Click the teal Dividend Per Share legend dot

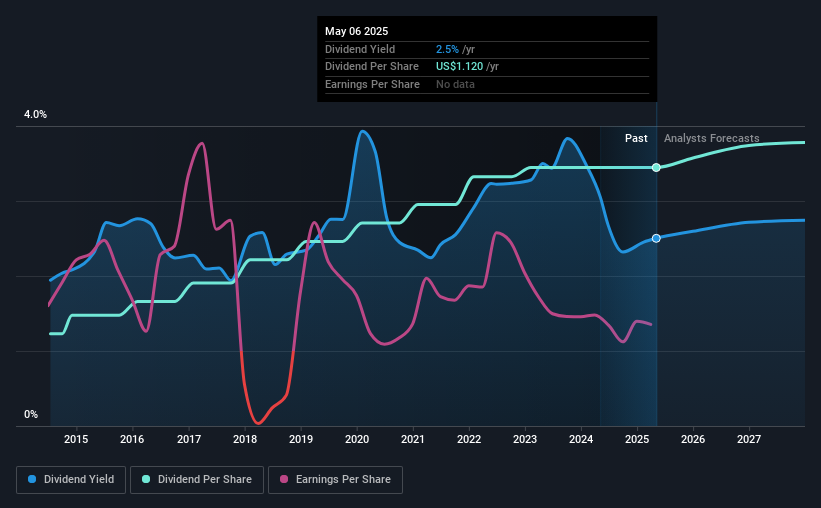pos(146,479)
